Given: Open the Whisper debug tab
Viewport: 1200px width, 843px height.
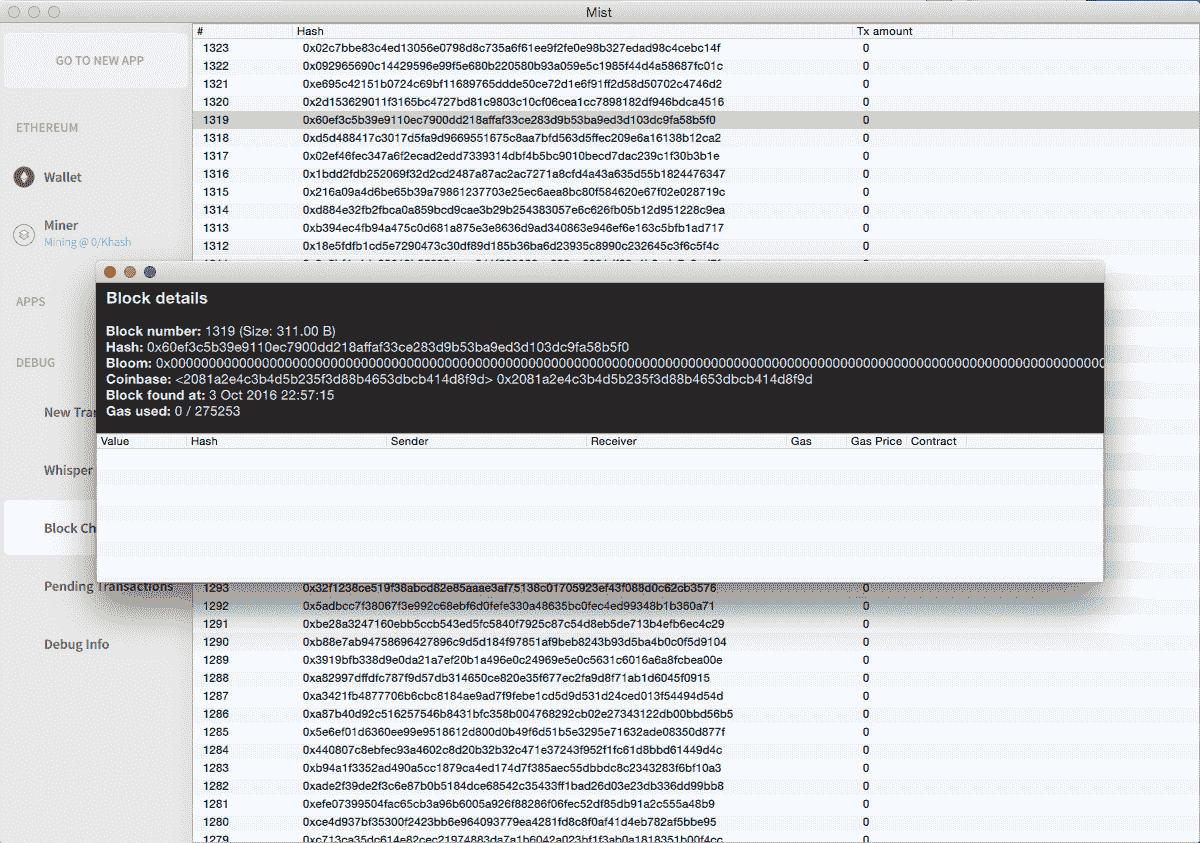Looking at the screenshot, I should point(68,470).
